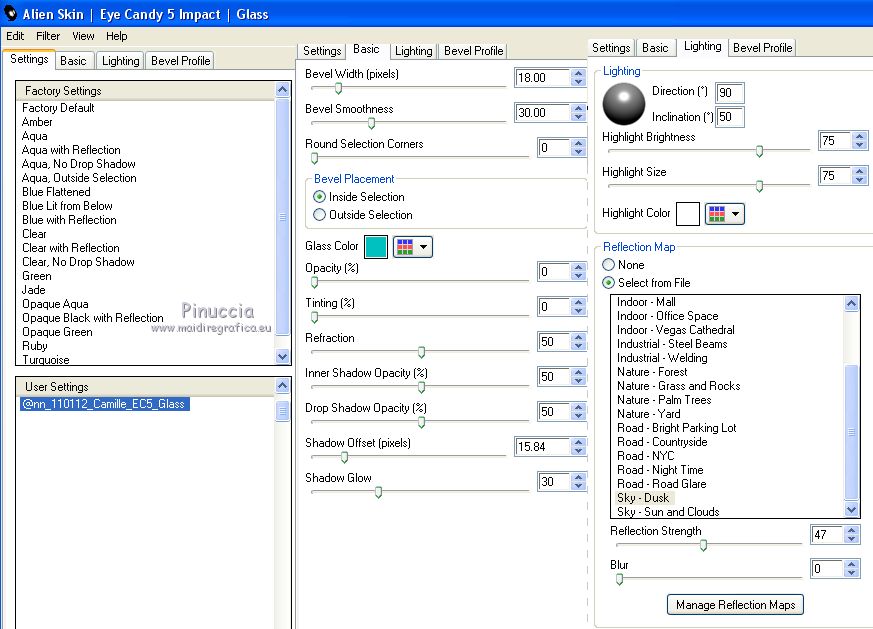Viewport: 873px width, 629px height.
Task: Choose None for Reflection Map
Action: pos(609,264)
